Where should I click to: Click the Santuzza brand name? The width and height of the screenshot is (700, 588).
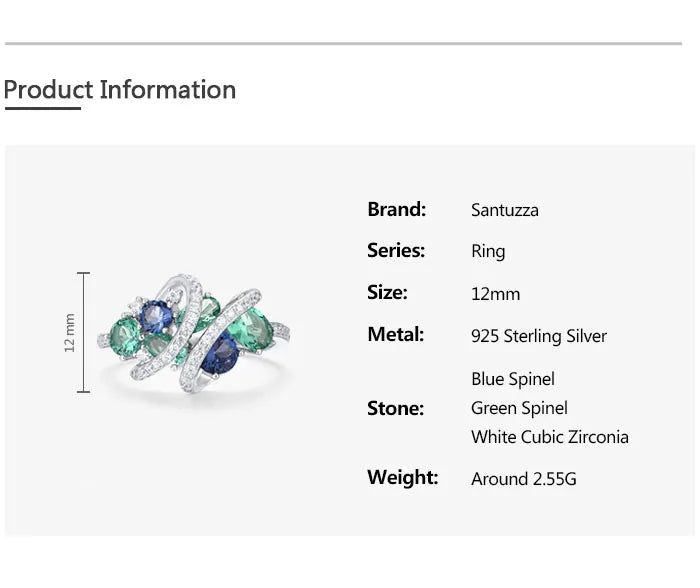click(505, 210)
